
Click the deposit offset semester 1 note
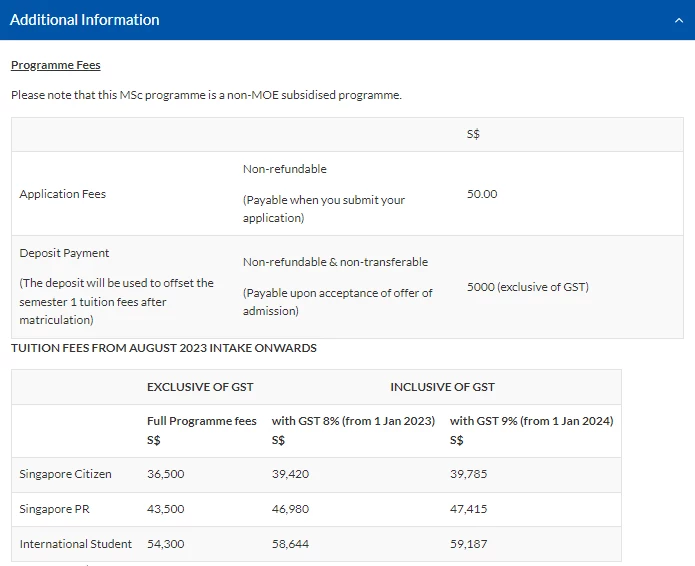pos(117,301)
